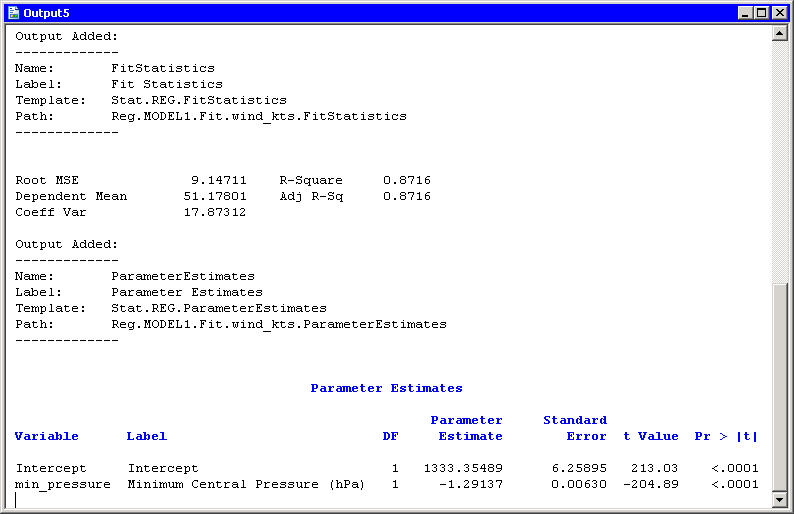This screenshot has width=794, height=514.
Task: Close the Output5 window
Action: click(x=780, y=13)
